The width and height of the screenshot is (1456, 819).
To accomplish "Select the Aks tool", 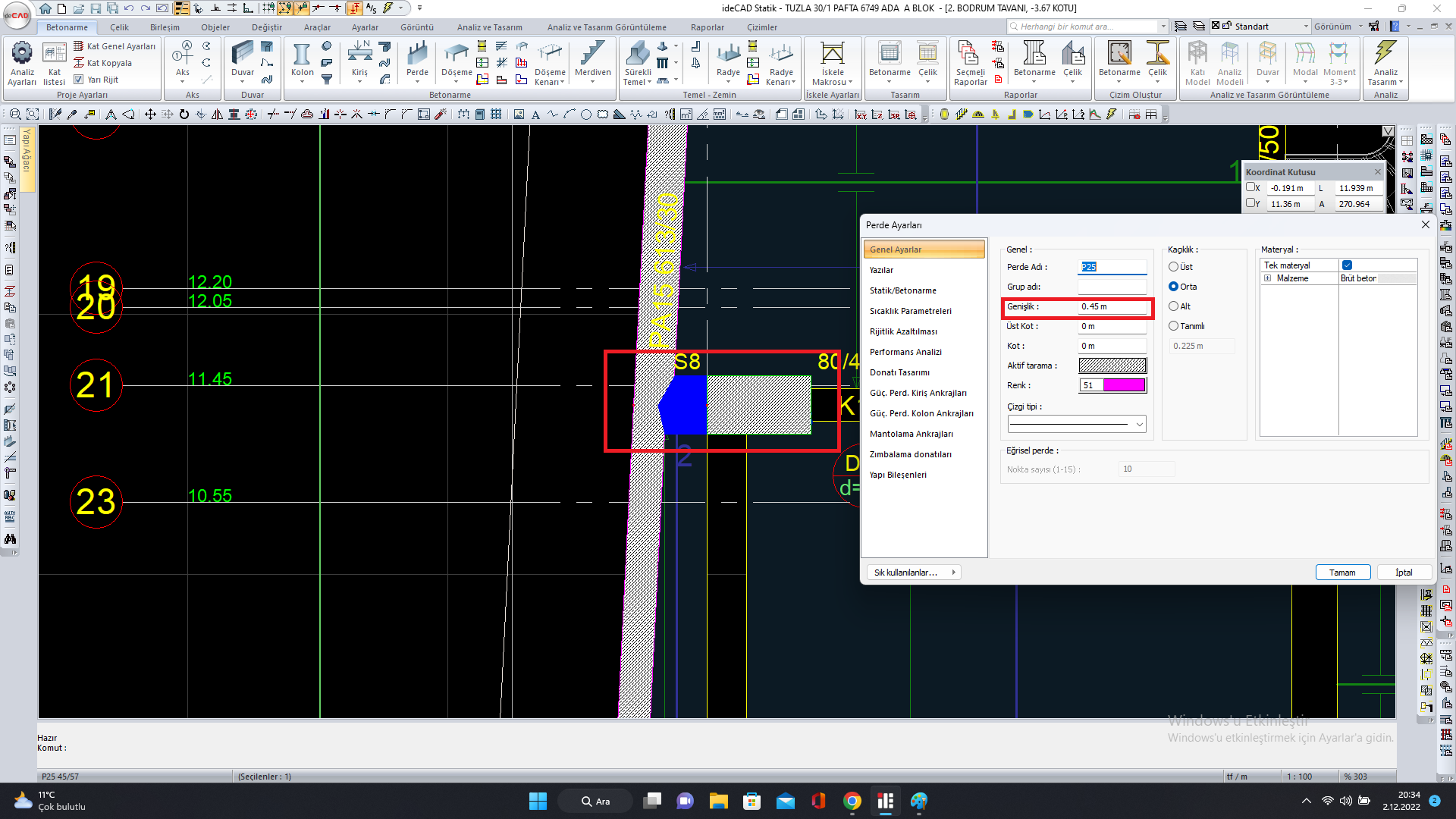I will [183, 61].
